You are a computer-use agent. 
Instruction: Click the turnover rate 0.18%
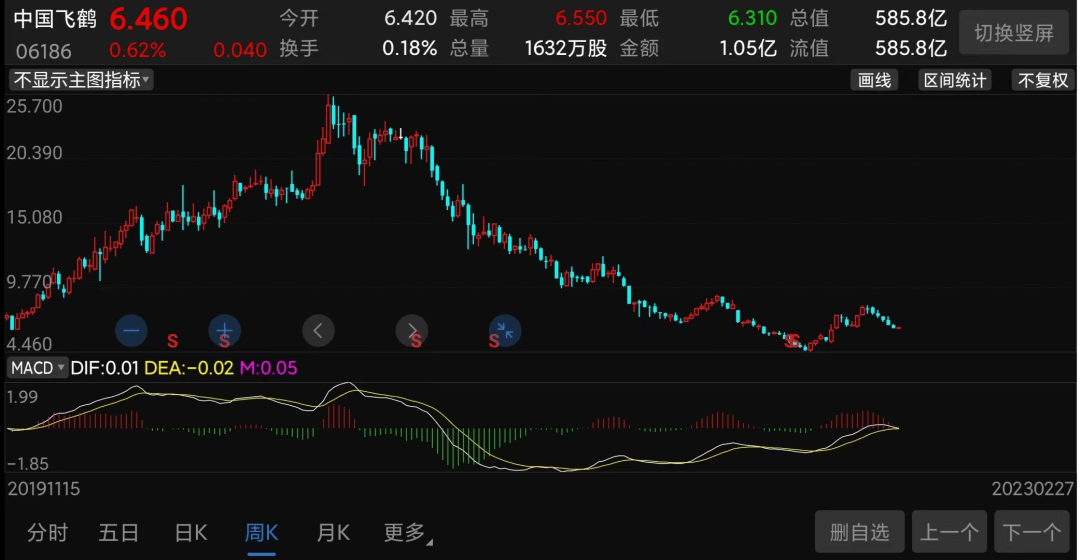[x=410, y=48]
